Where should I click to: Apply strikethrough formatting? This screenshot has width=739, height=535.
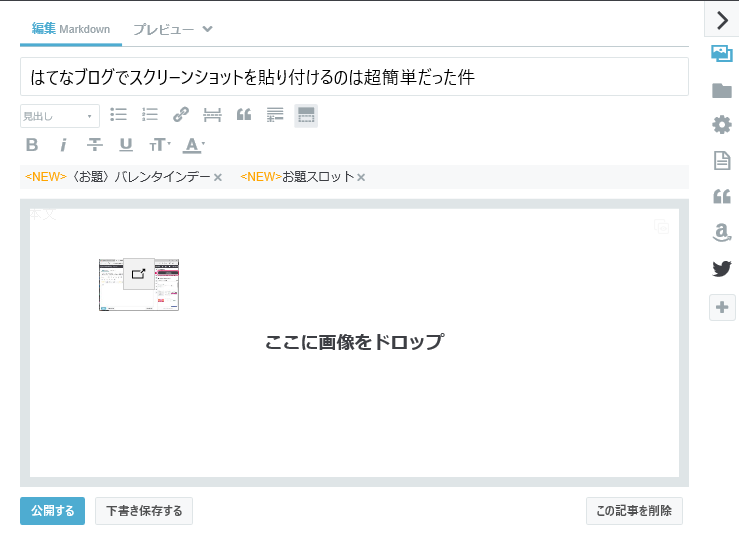click(95, 144)
